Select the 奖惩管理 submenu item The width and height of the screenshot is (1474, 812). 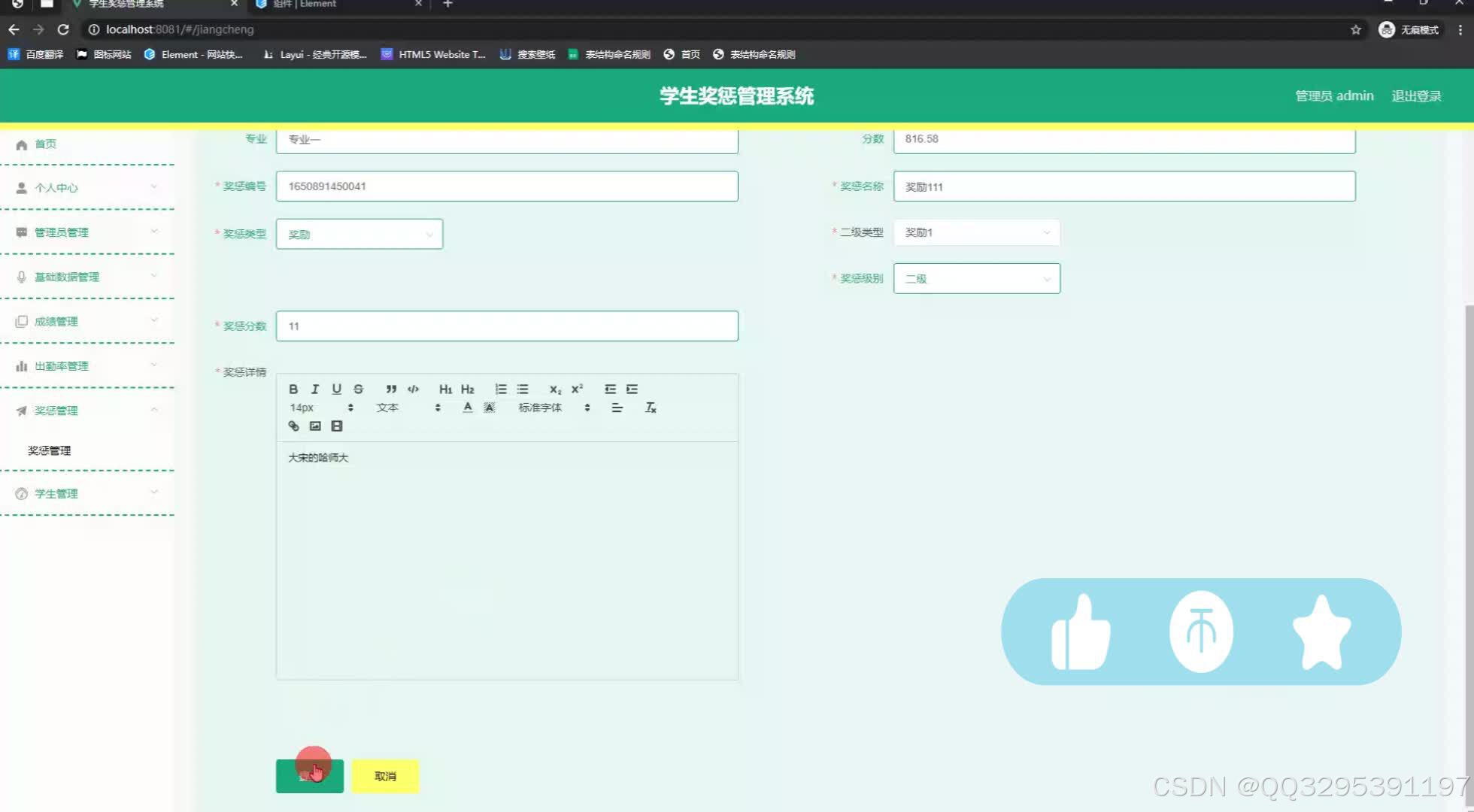click(50, 450)
